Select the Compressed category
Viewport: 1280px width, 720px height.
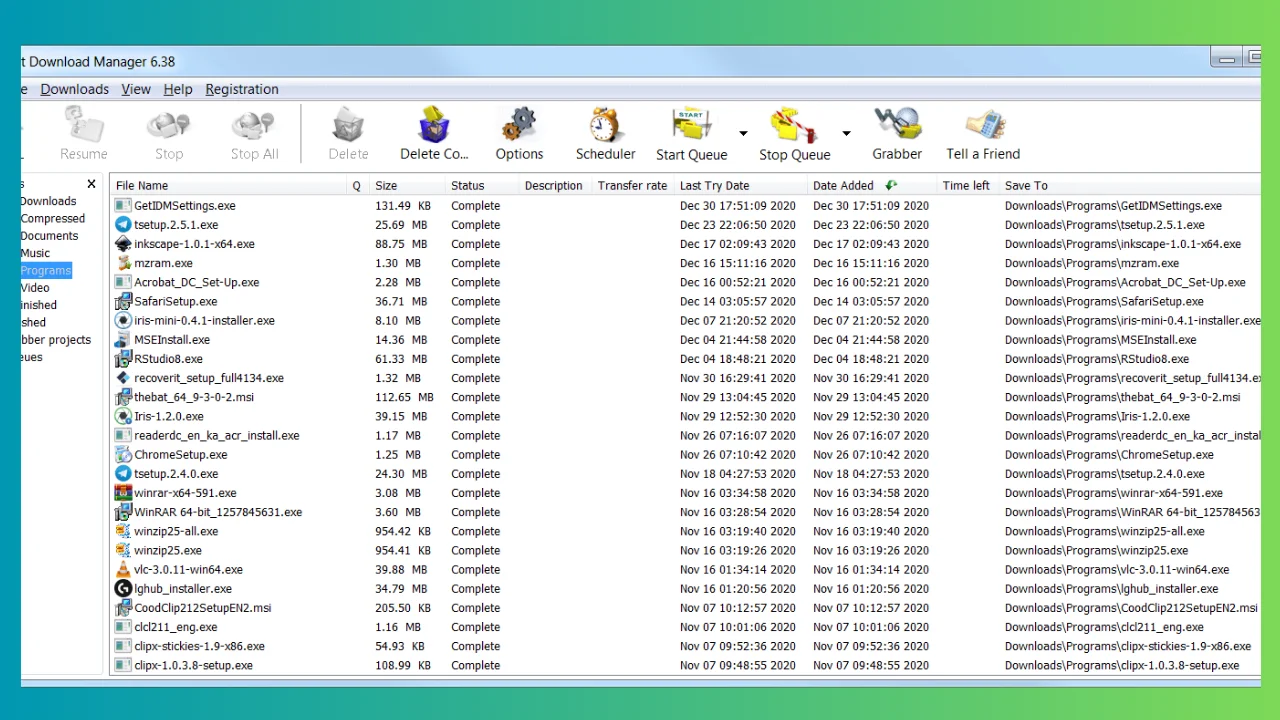click(53, 218)
